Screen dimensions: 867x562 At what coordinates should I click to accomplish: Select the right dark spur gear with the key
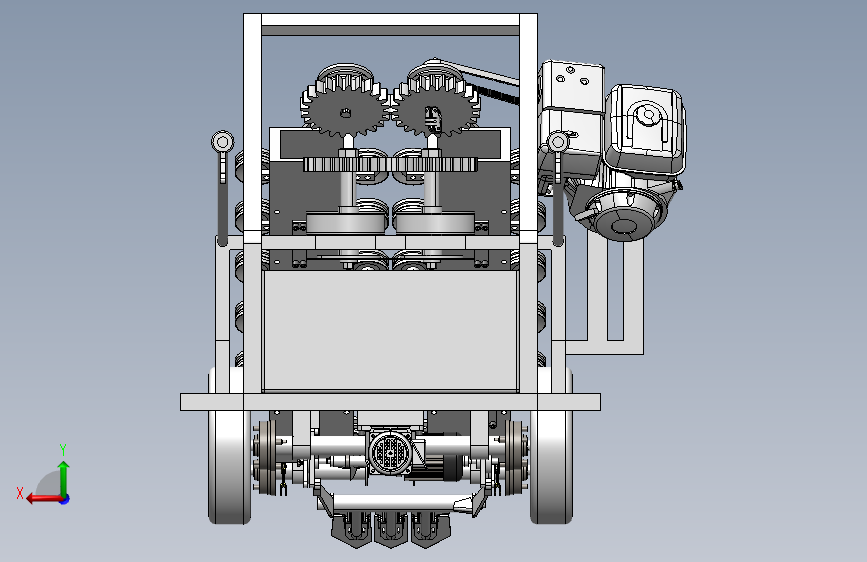(436, 108)
